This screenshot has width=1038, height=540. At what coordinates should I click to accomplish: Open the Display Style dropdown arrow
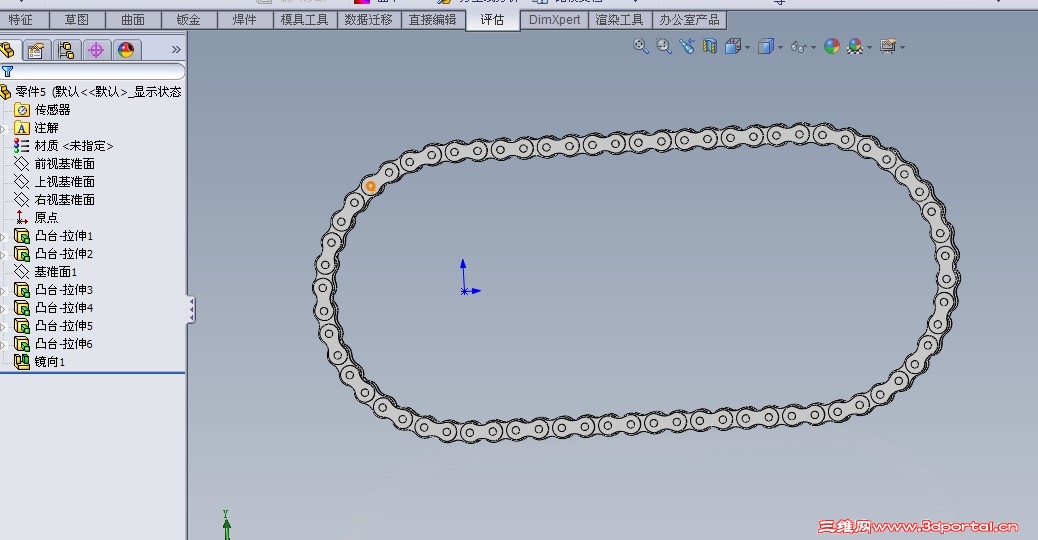[x=780, y=47]
